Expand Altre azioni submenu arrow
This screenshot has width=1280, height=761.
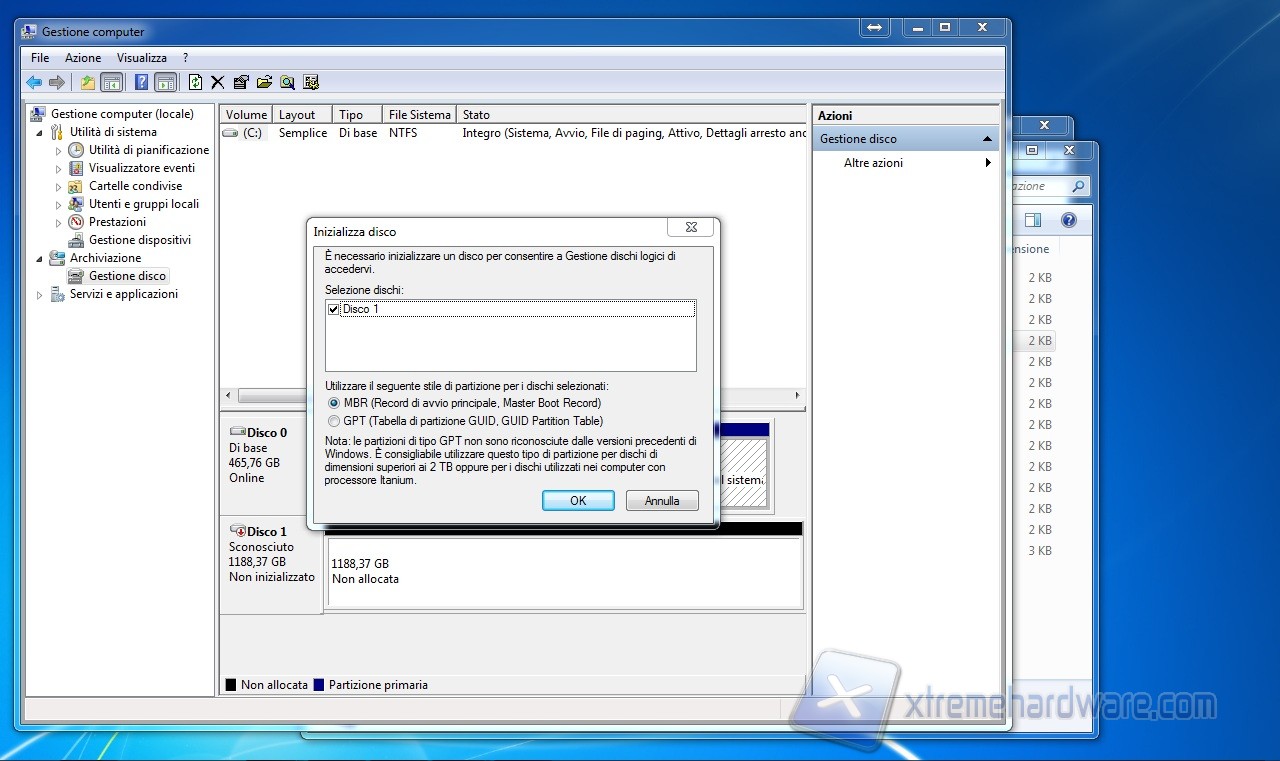[988, 163]
